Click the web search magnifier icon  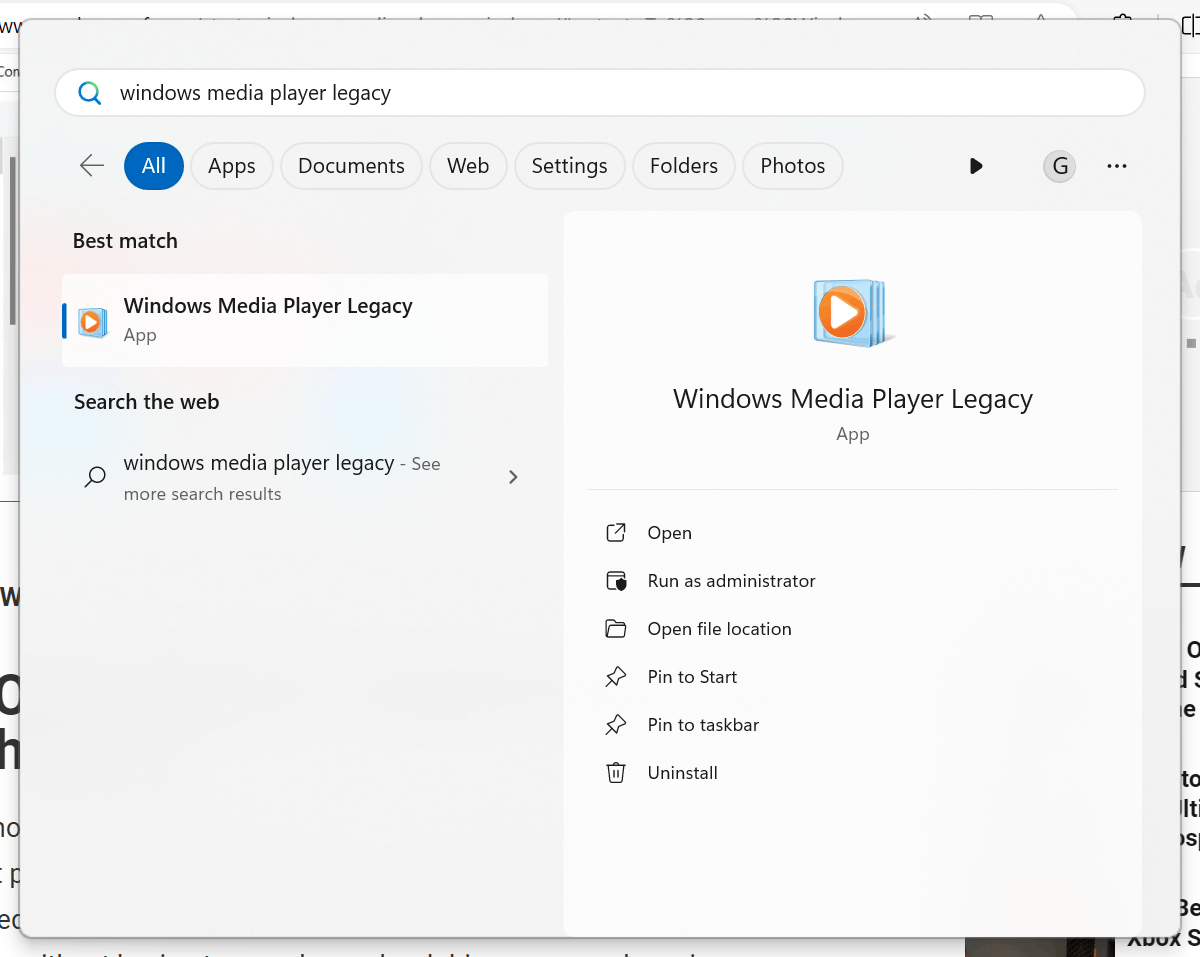click(x=95, y=477)
